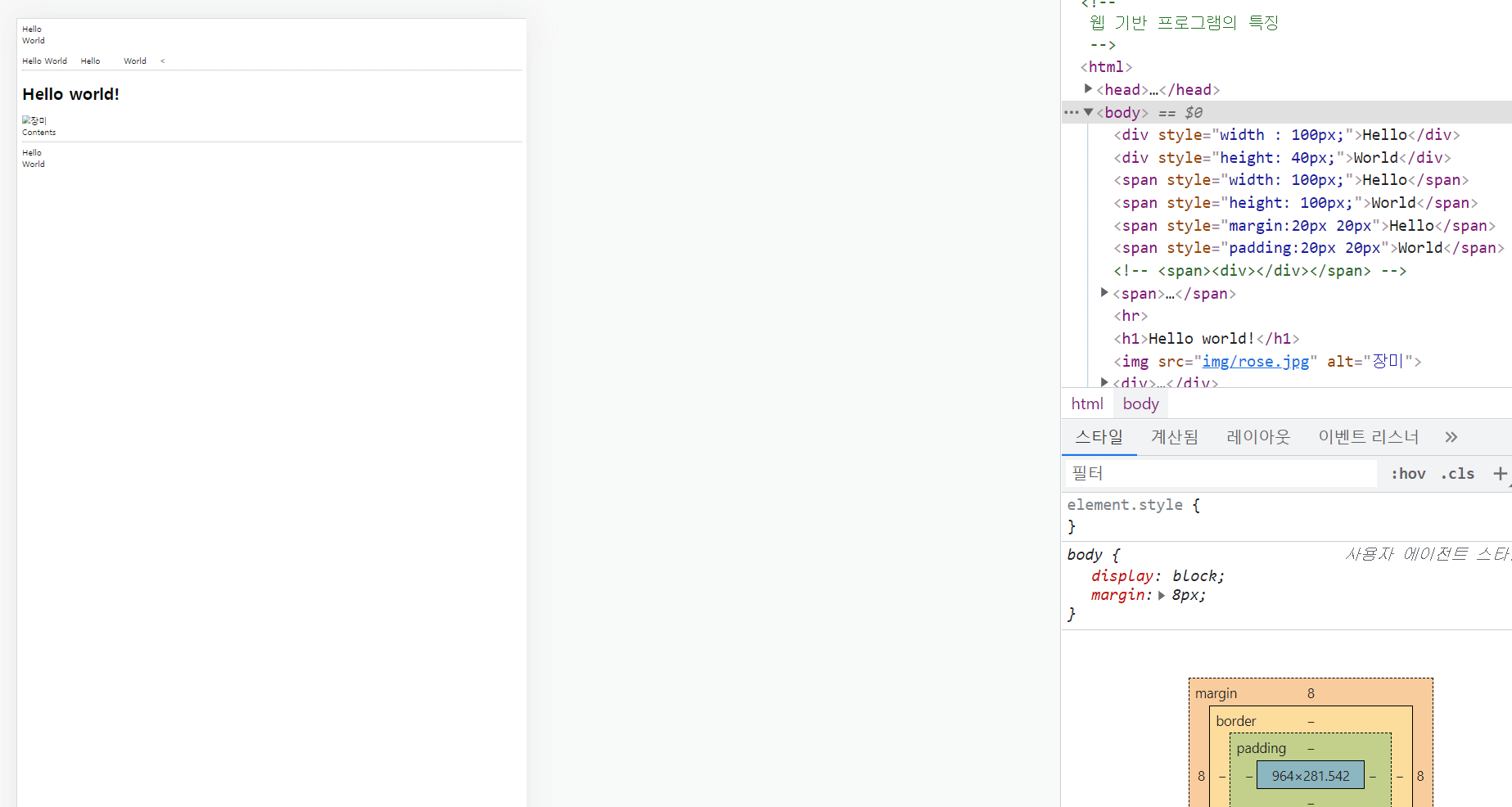Select the h1 Hello world! element node
The image size is (1512, 807).
point(1206,338)
